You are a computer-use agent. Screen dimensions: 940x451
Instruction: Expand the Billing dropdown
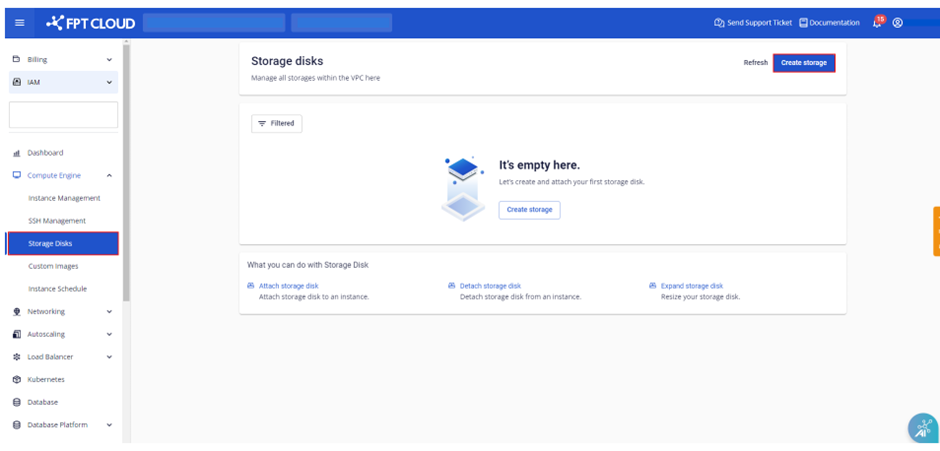pyautogui.click(x=109, y=60)
